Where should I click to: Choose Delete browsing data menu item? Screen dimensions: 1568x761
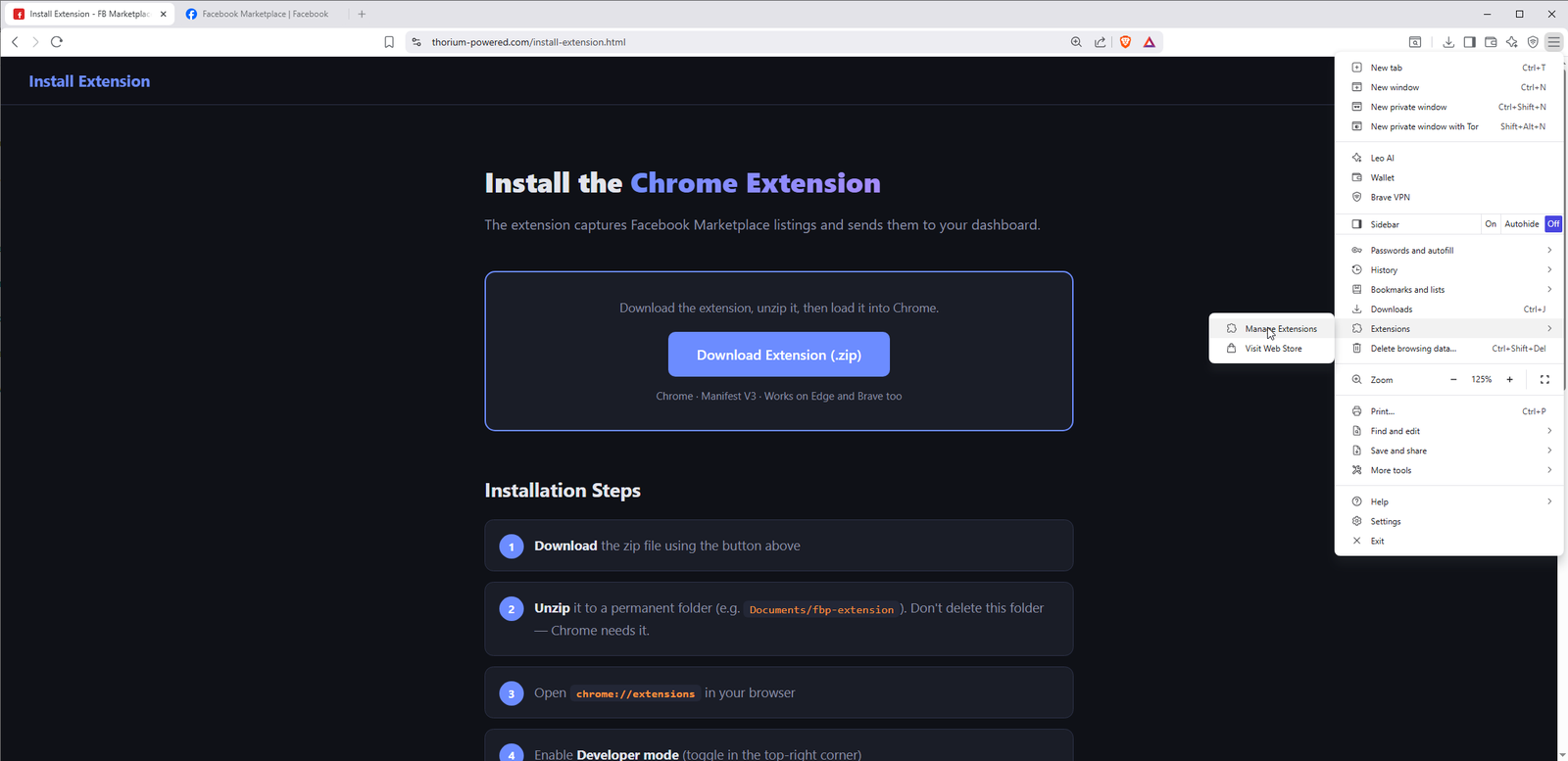pos(1448,349)
